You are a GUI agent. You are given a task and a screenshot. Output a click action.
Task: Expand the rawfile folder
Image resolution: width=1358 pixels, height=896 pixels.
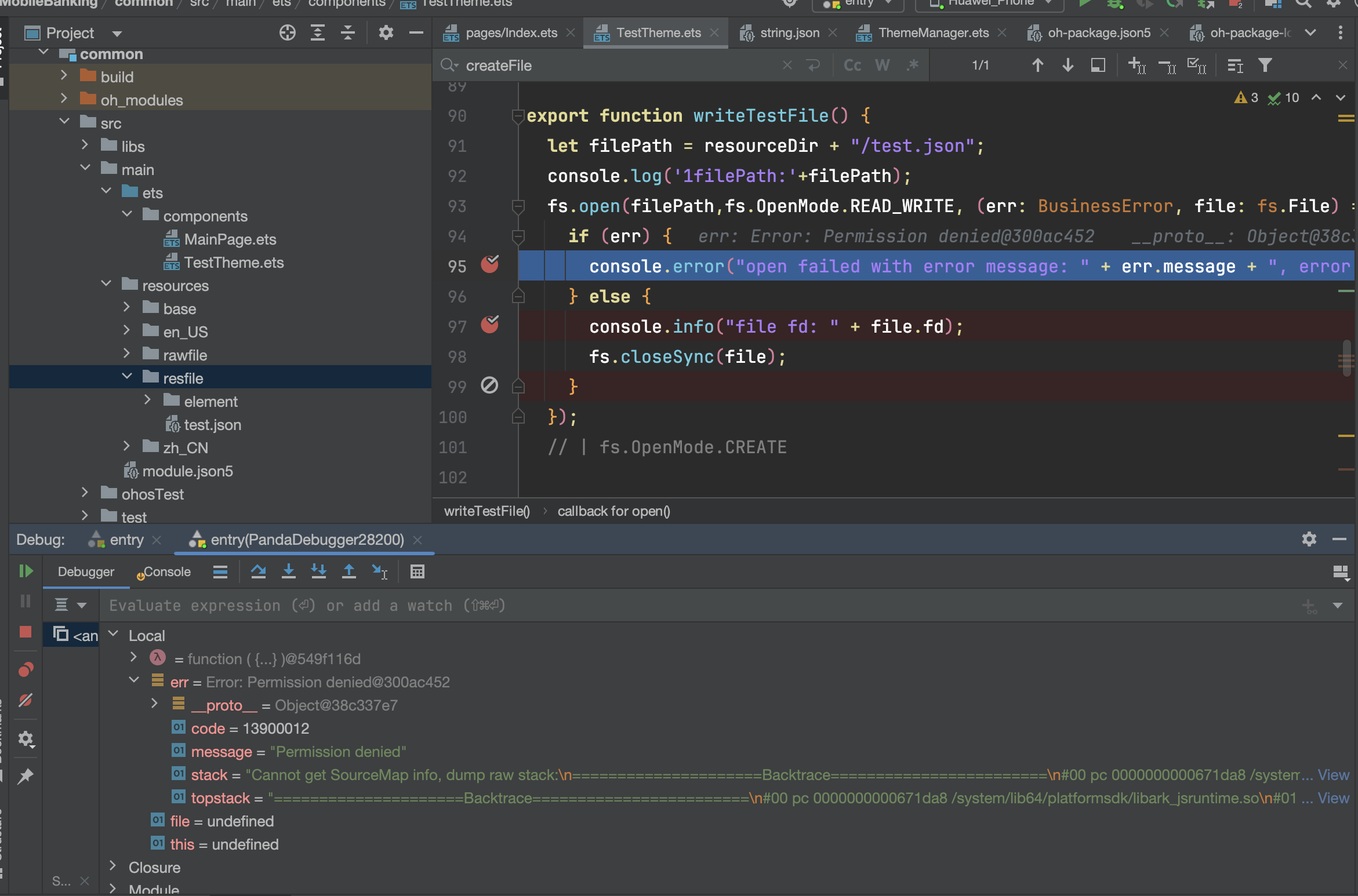click(127, 354)
